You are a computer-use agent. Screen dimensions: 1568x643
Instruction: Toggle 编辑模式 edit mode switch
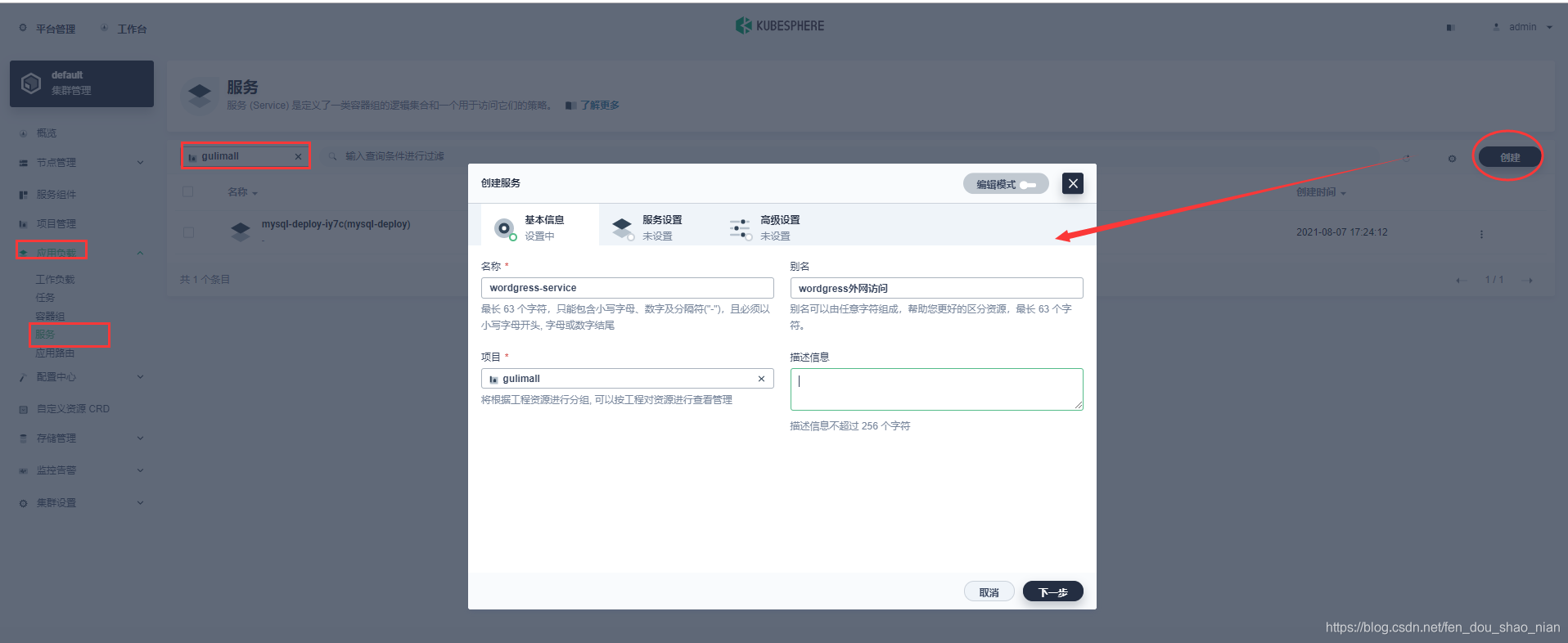[1006, 184]
